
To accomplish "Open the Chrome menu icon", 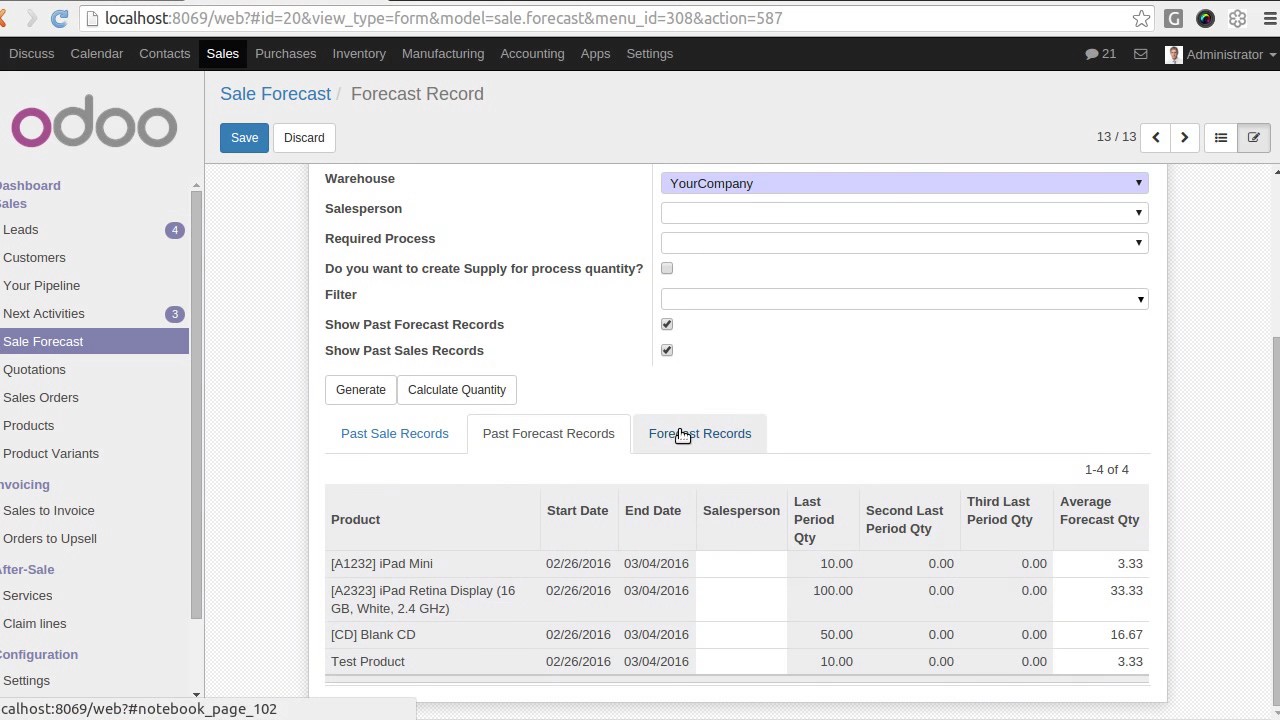I will click(1269, 18).
